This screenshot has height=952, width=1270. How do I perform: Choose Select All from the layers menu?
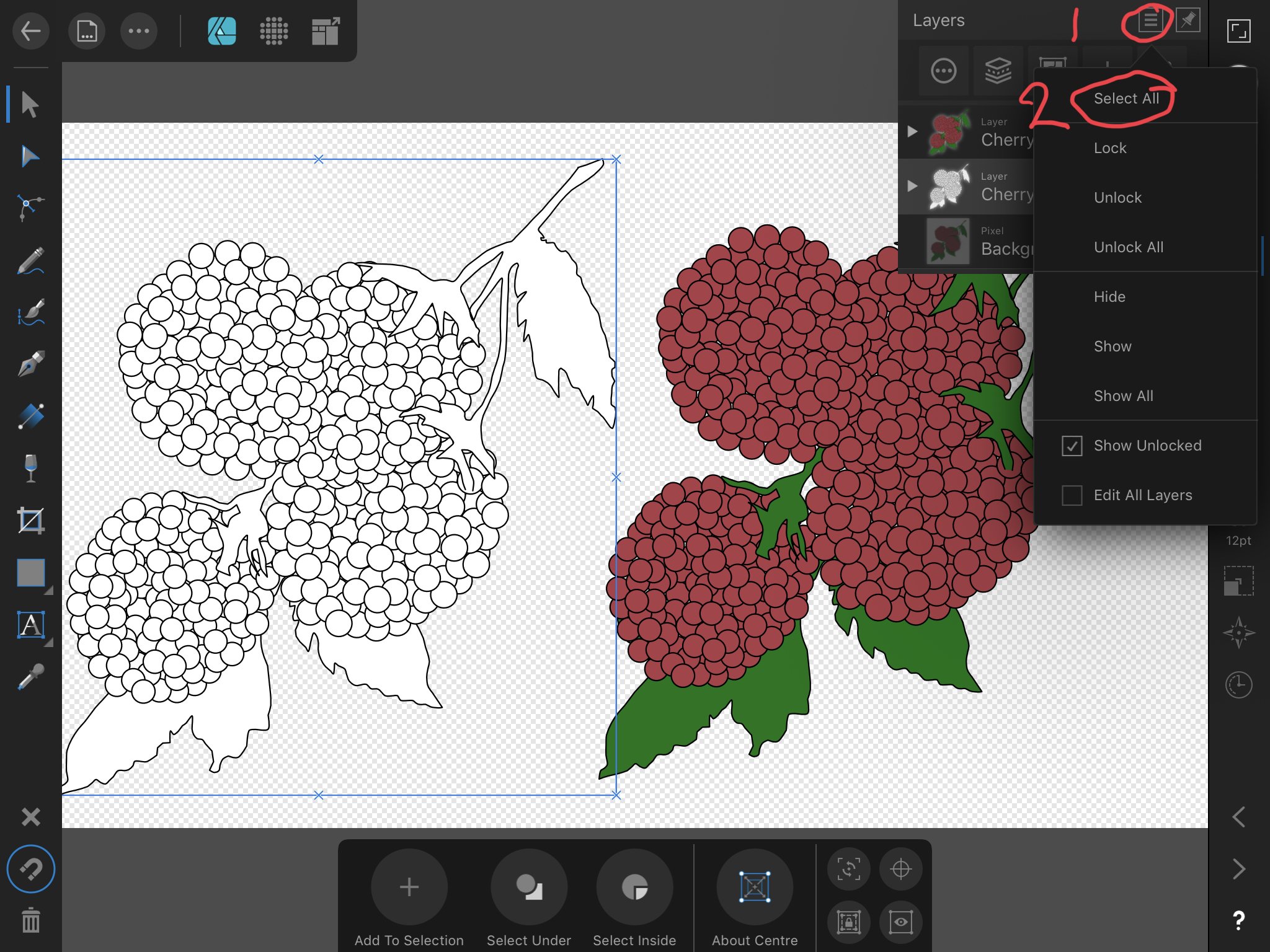pos(1127,97)
